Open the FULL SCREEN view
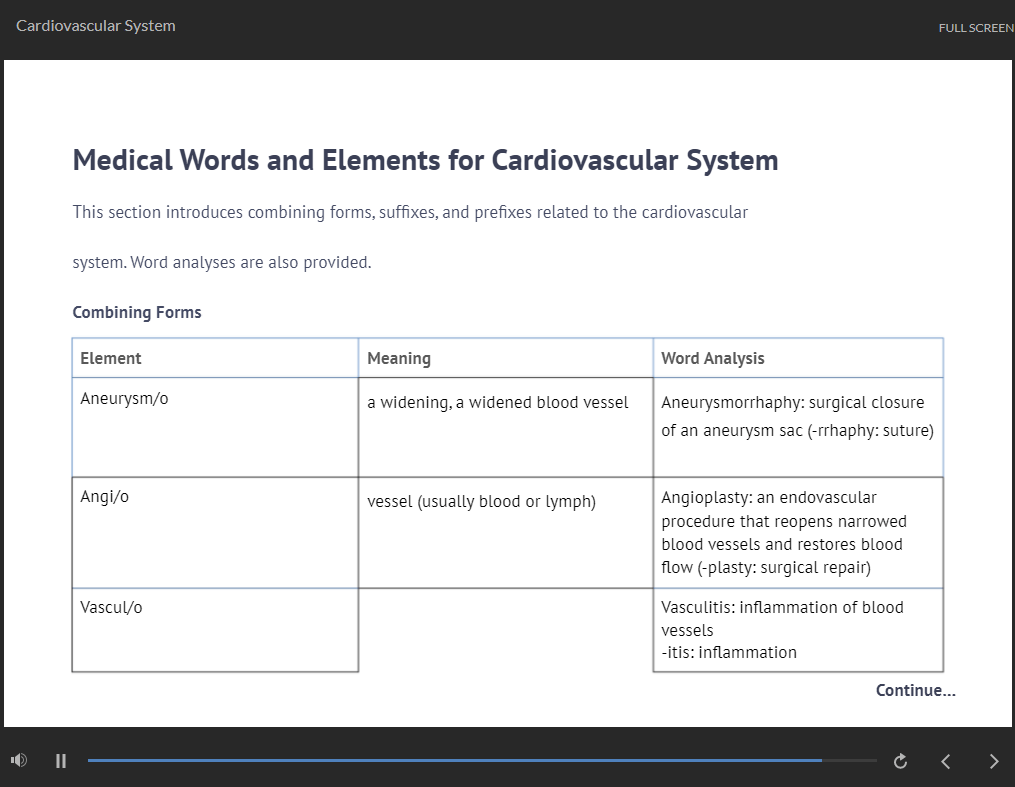 pos(975,28)
